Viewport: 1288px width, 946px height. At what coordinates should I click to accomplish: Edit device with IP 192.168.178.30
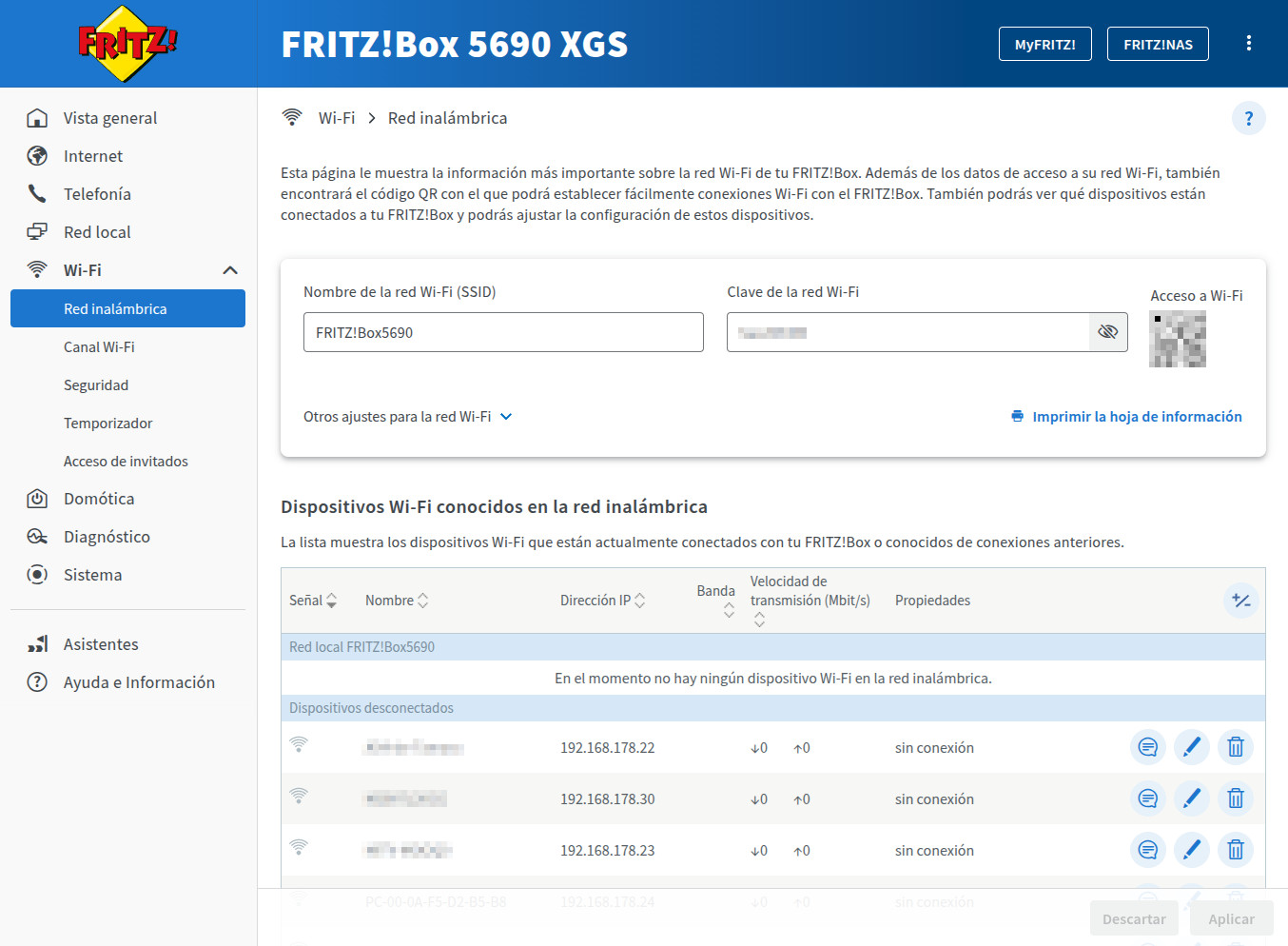point(1192,798)
